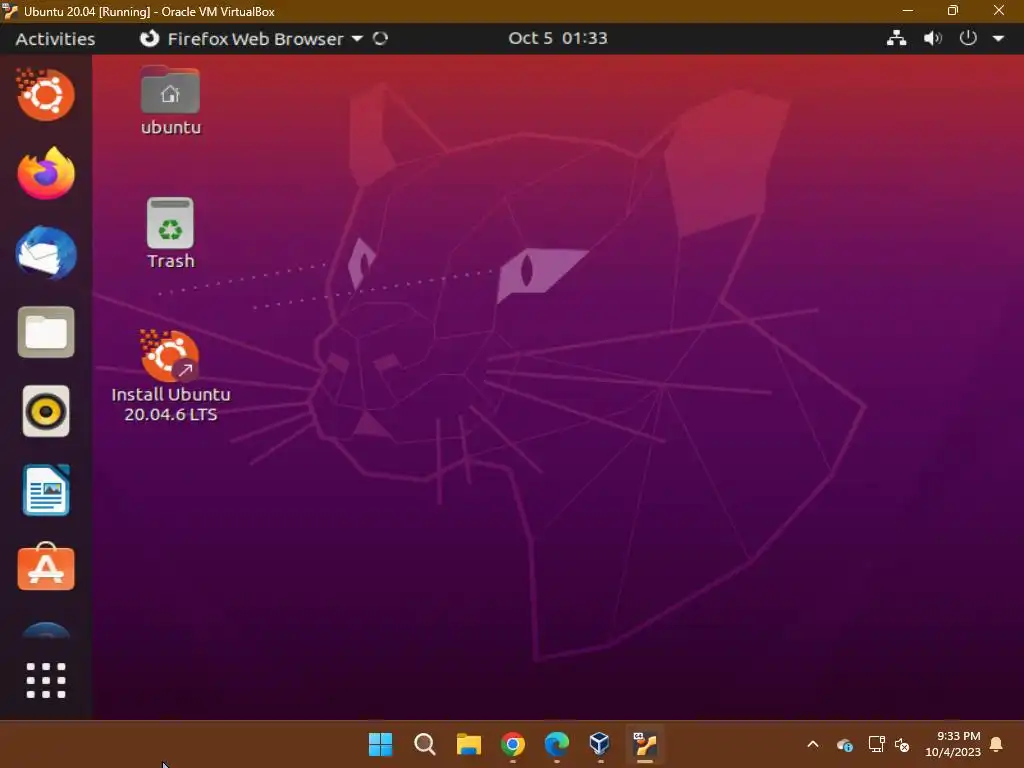Open Install Ubuntu from the dock
This screenshot has width=1024, height=768.
tap(46, 95)
